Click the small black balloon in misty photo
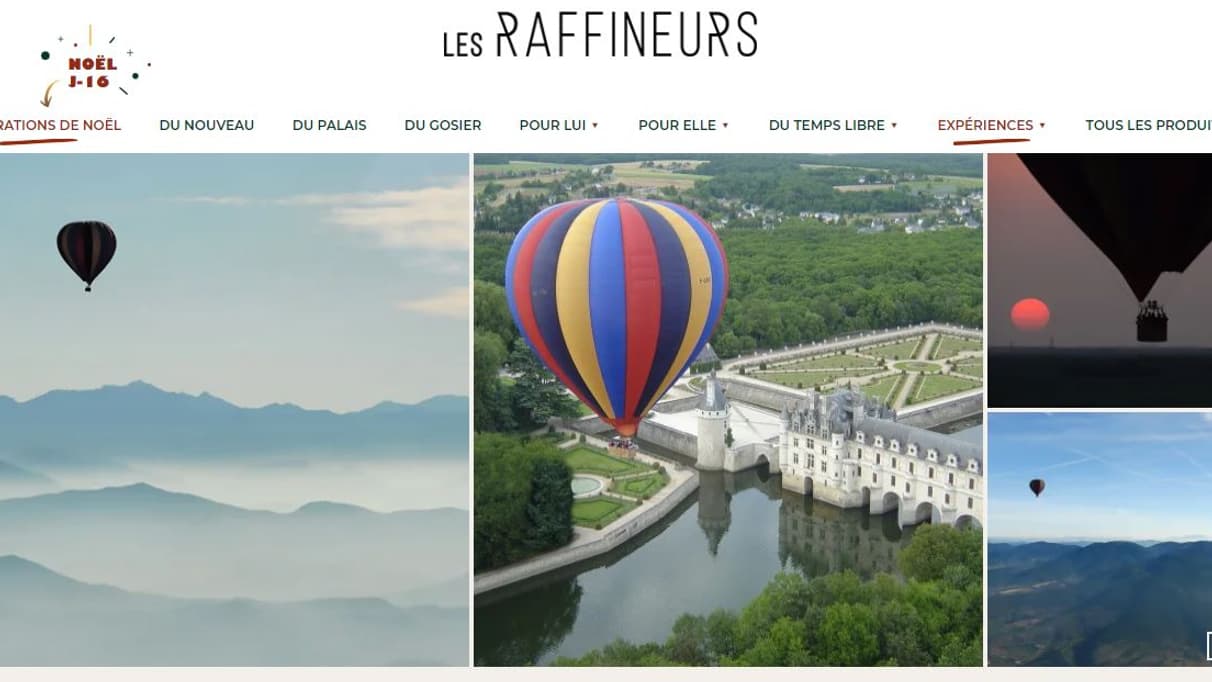 pyautogui.click(x=86, y=255)
